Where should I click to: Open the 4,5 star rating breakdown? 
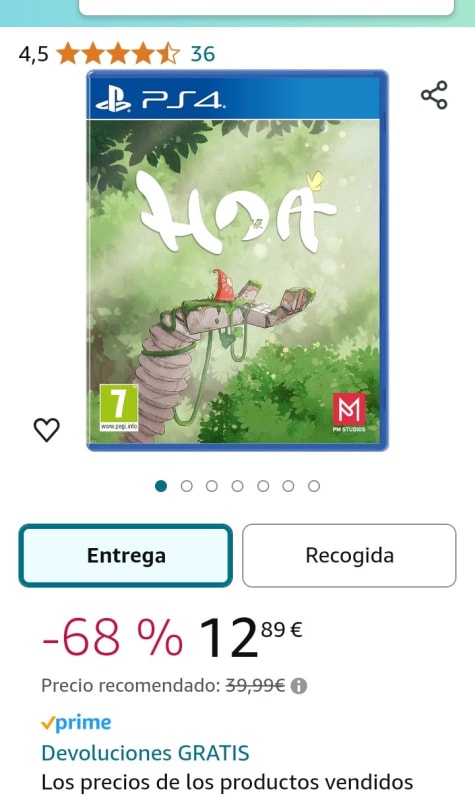[x=118, y=53]
